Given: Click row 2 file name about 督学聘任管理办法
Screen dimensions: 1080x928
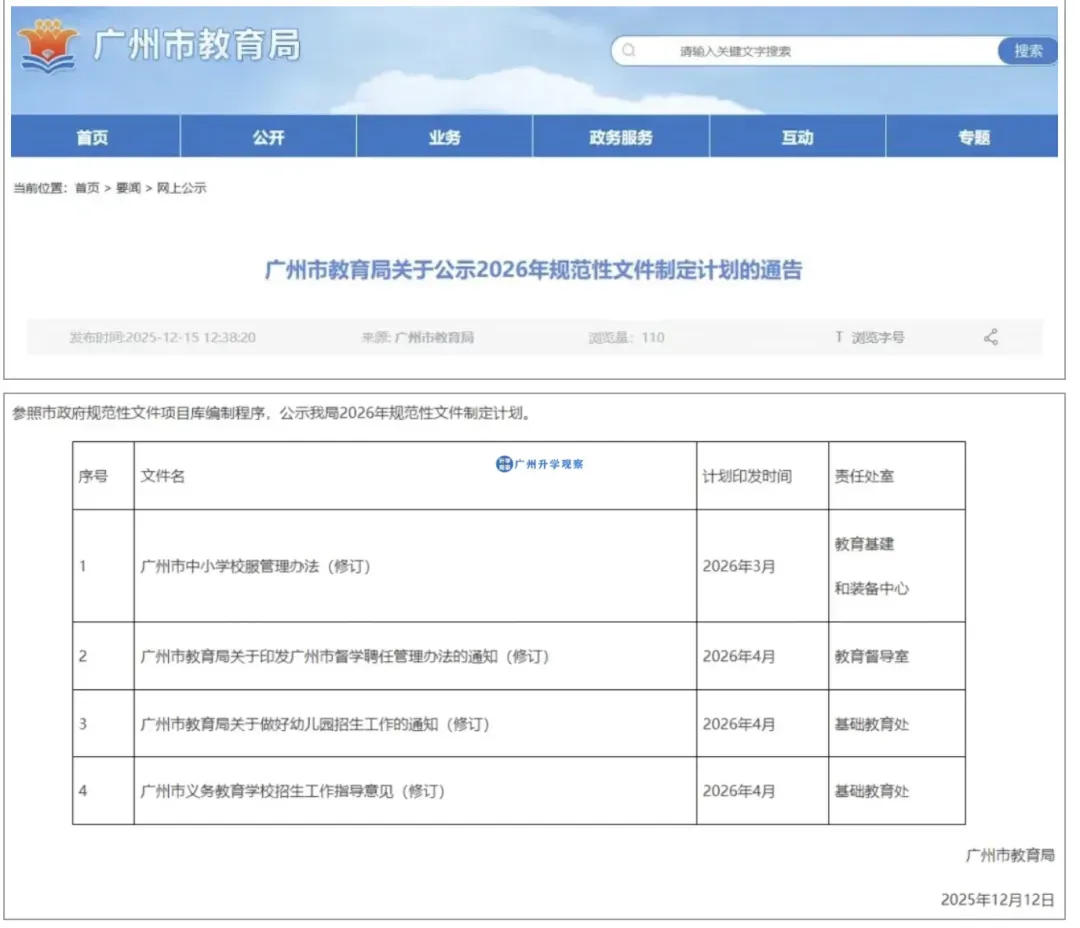Looking at the screenshot, I should [344, 657].
